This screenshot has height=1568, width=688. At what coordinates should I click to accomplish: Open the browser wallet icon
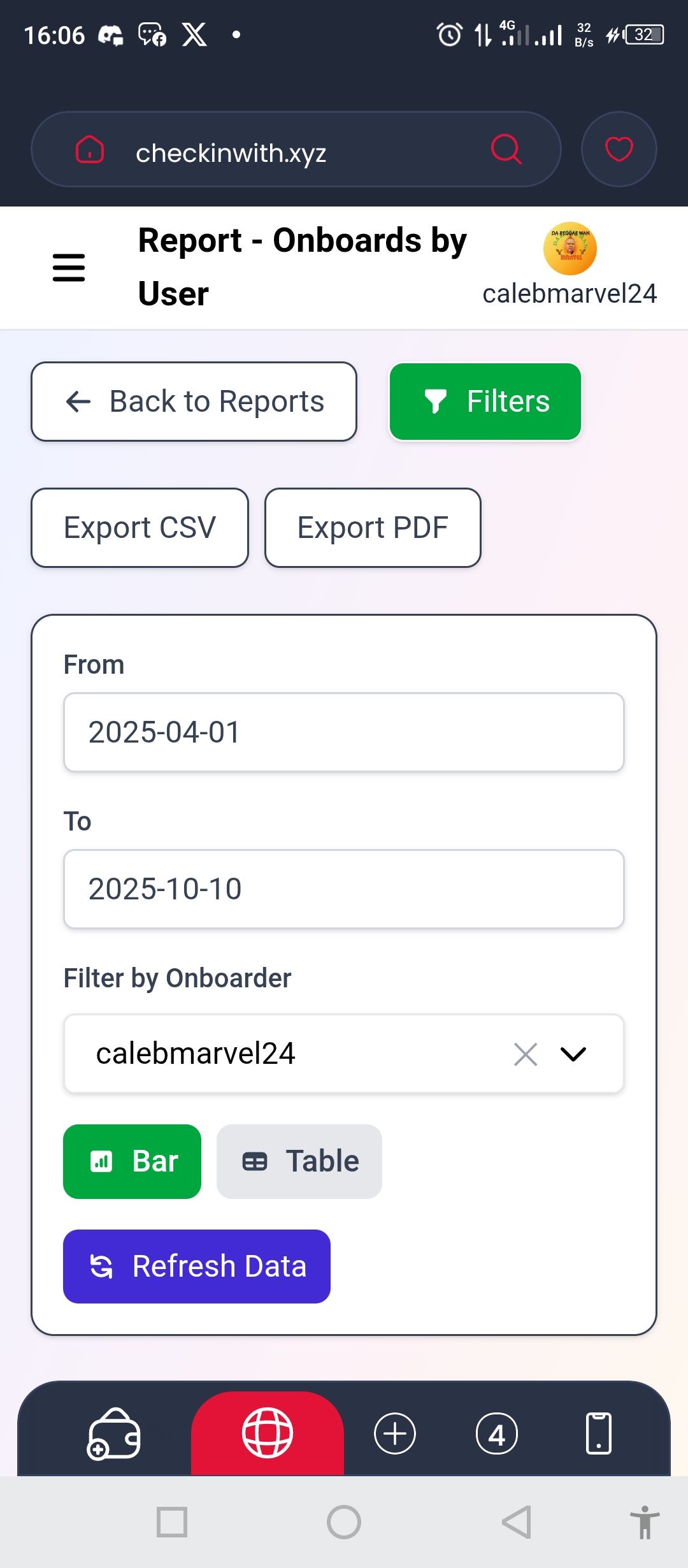(114, 1434)
